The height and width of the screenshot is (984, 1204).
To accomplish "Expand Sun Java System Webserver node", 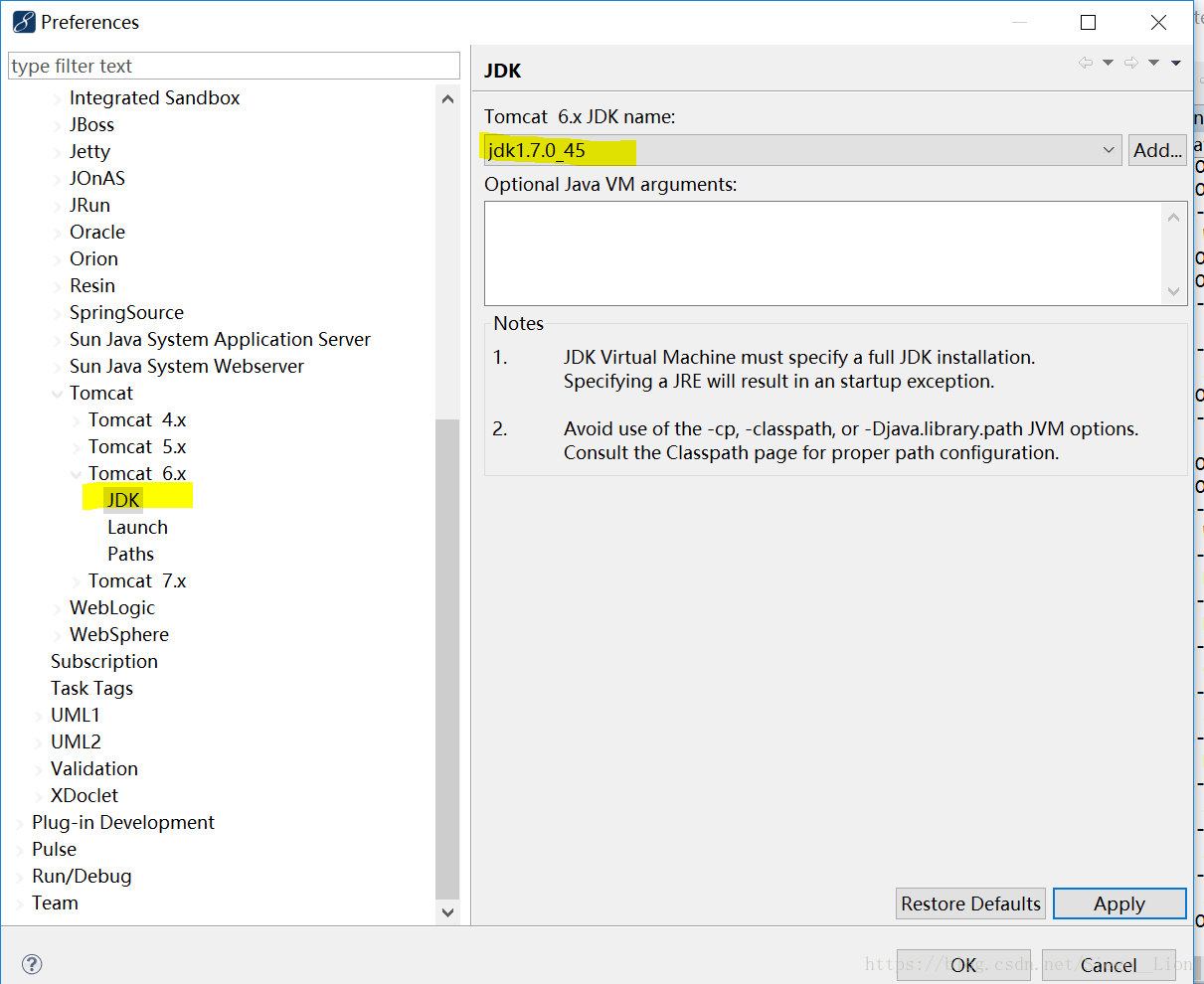I will [x=58, y=367].
